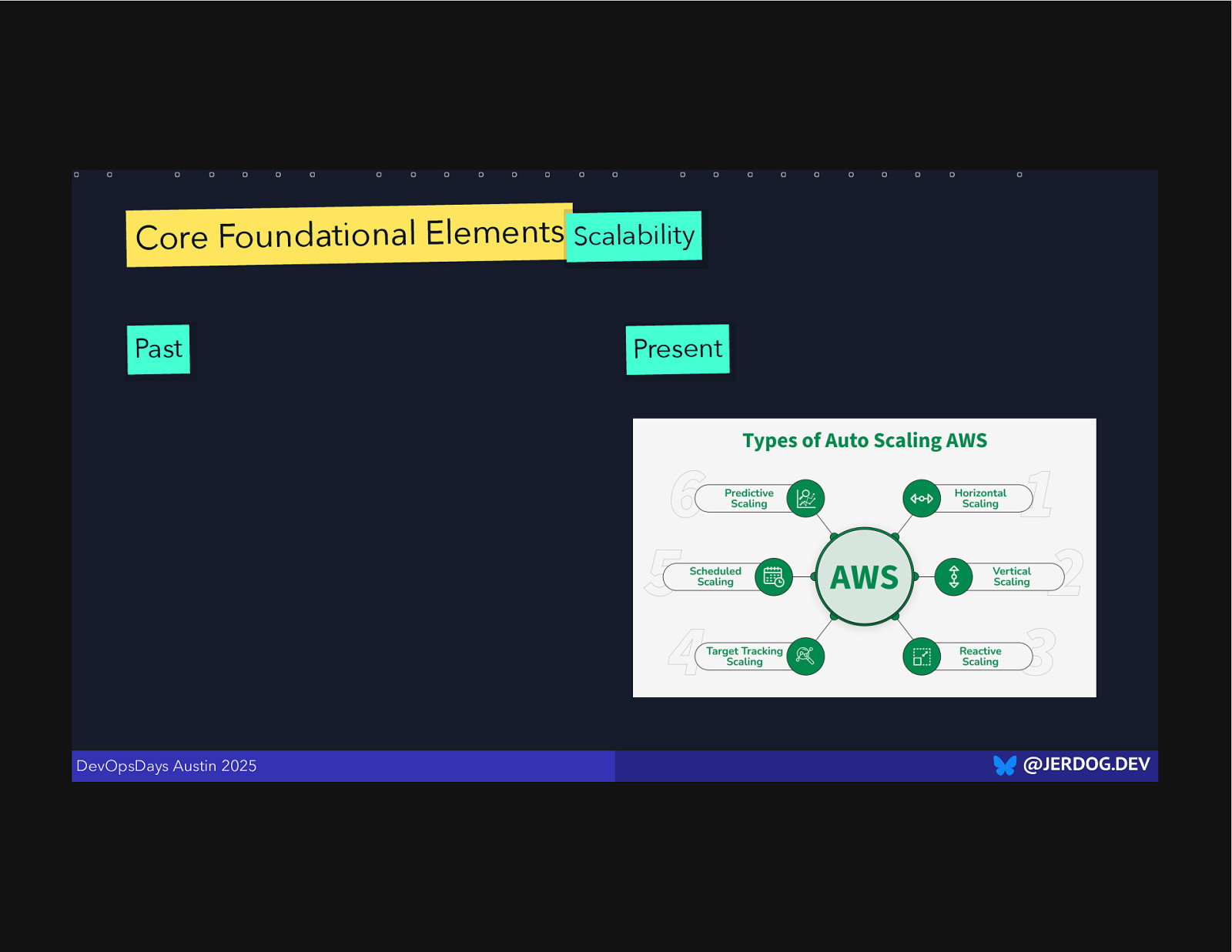Viewport: 1232px width, 952px height.
Task: Click the 'Vertical Scaling' text label
Action: [1012, 576]
